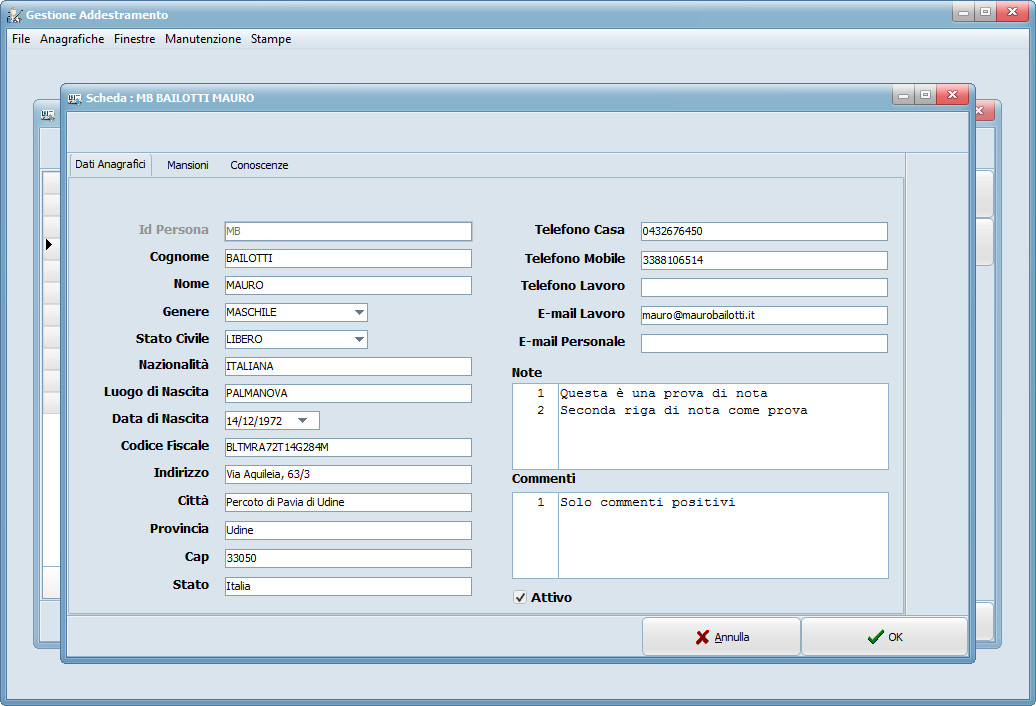Click the Scheda window title bar icon

click(x=75, y=98)
